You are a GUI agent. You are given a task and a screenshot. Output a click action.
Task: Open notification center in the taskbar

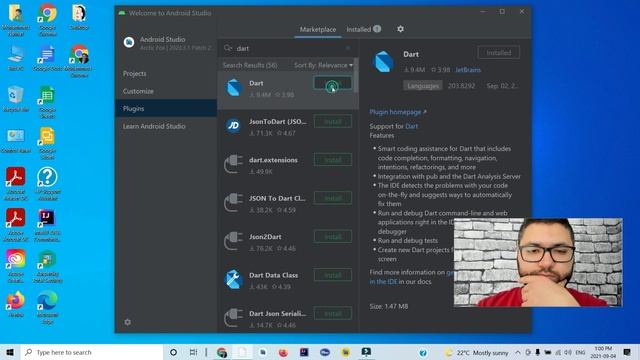627,352
